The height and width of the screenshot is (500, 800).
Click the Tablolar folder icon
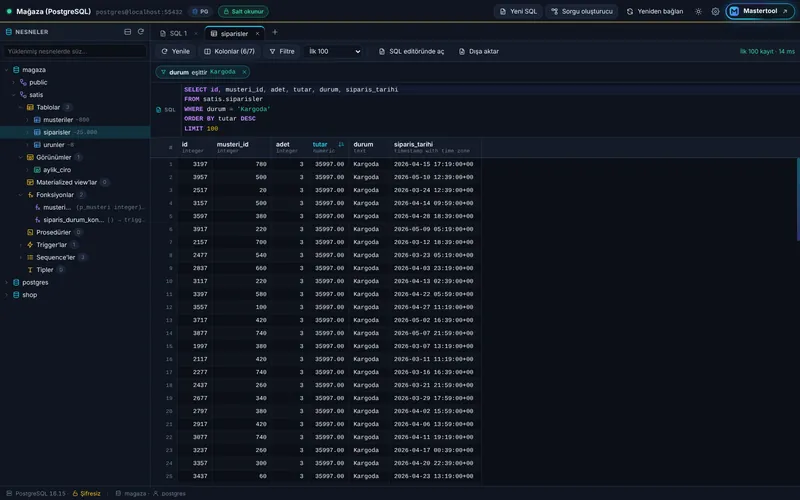[30, 107]
